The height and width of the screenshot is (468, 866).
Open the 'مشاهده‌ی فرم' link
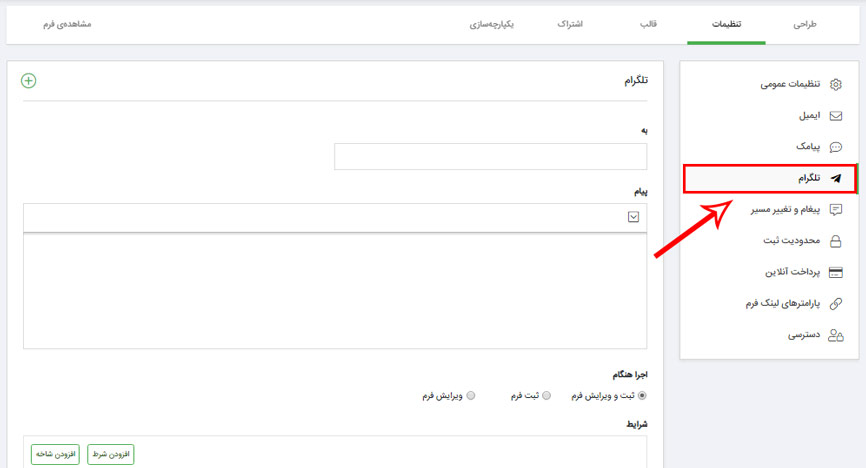pyautogui.click(x=67, y=23)
